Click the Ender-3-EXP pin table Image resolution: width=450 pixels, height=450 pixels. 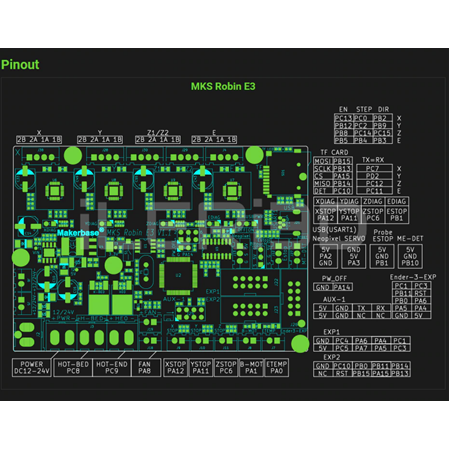[x=411, y=300]
